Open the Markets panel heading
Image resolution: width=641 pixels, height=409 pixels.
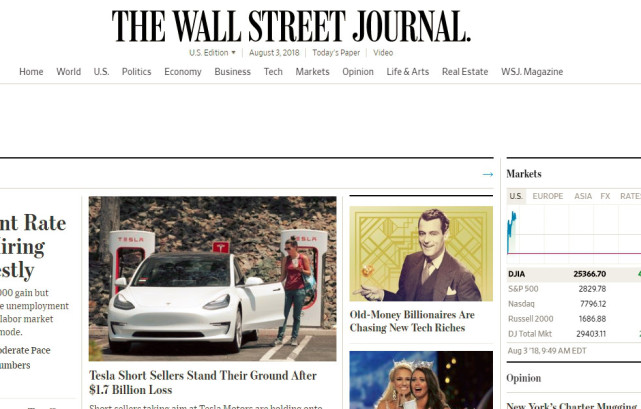[x=524, y=174]
